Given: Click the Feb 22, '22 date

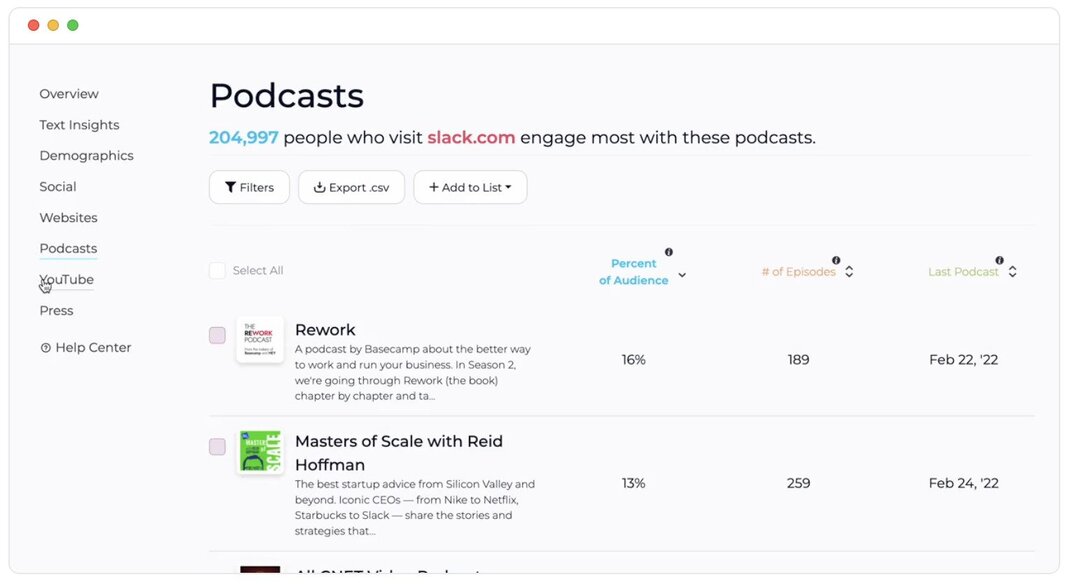Looking at the screenshot, I should point(963,360).
